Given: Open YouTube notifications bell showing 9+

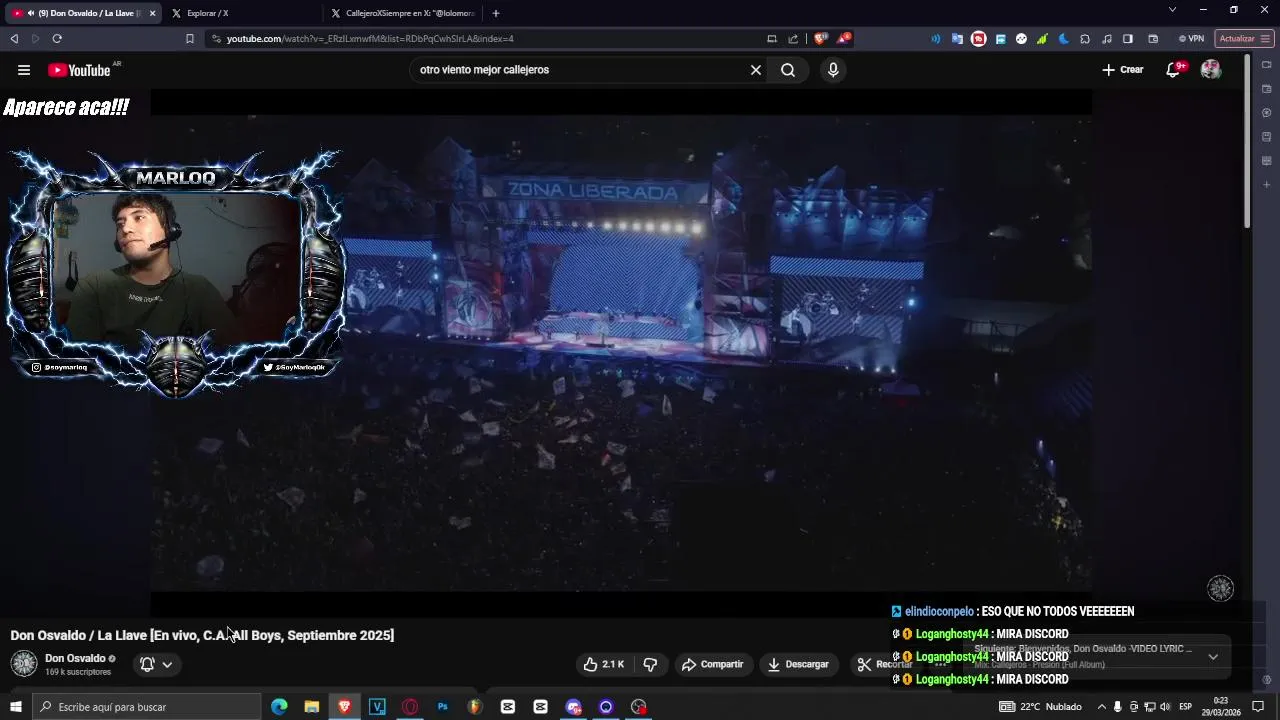Looking at the screenshot, I should click(x=1174, y=70).
